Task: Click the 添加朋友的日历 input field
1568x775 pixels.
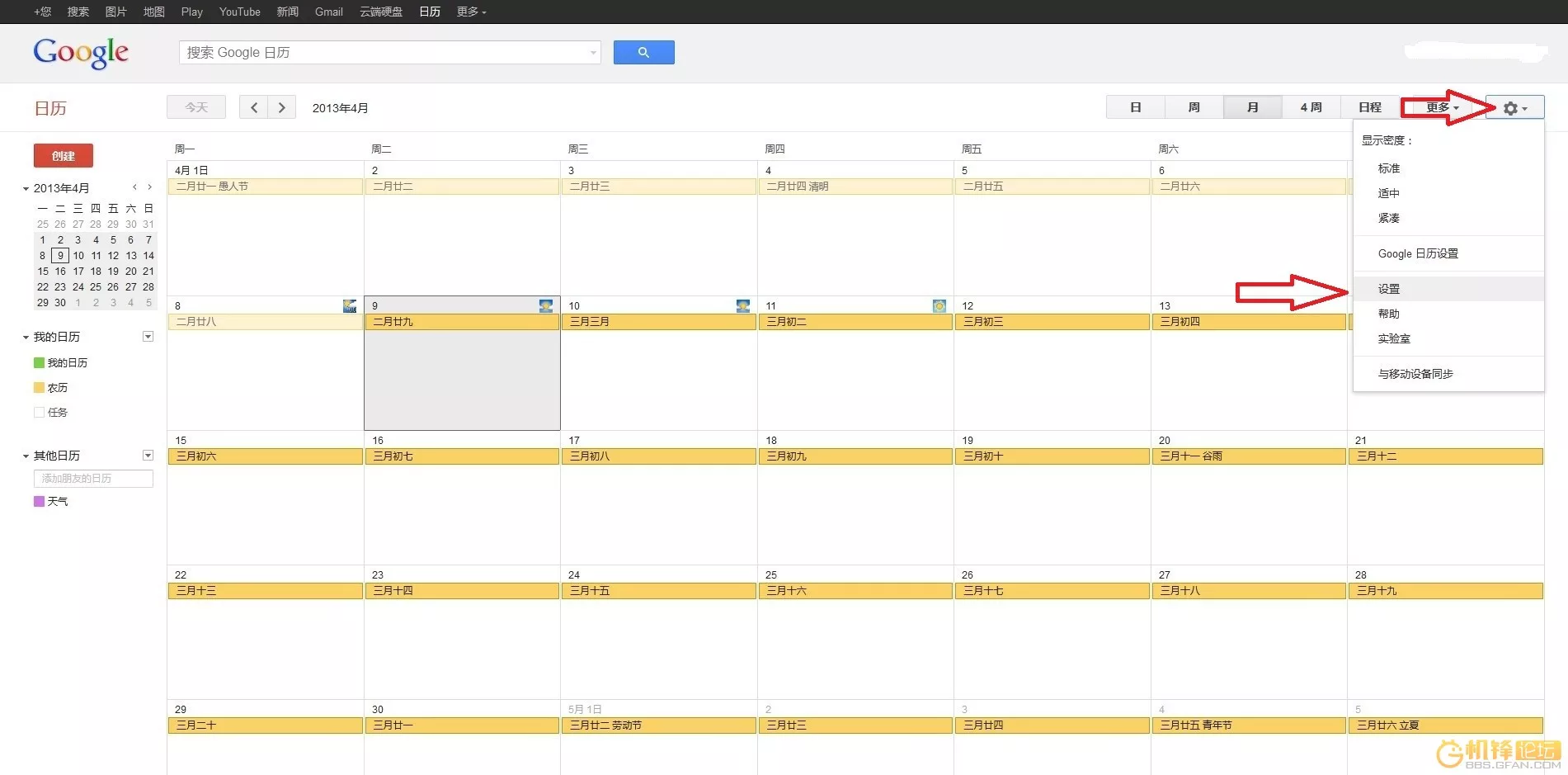Action: pyautogui.click(x=93, y=479)
